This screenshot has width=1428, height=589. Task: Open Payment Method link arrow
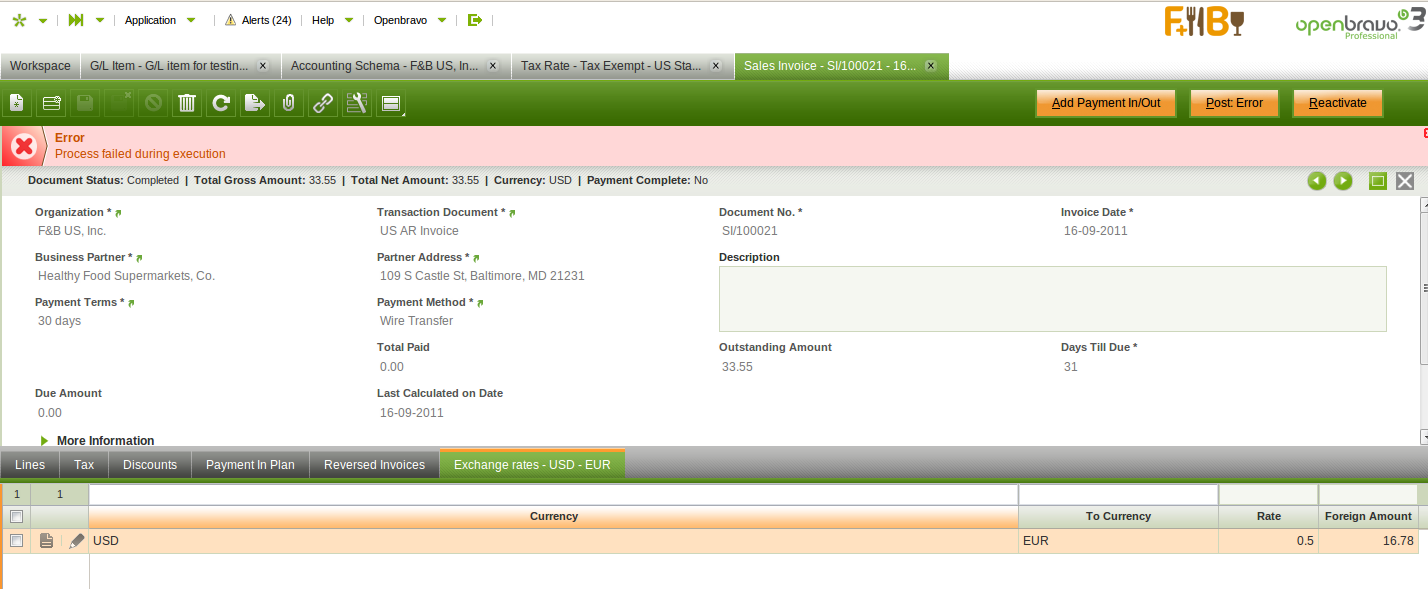click(x=480, y=303)
